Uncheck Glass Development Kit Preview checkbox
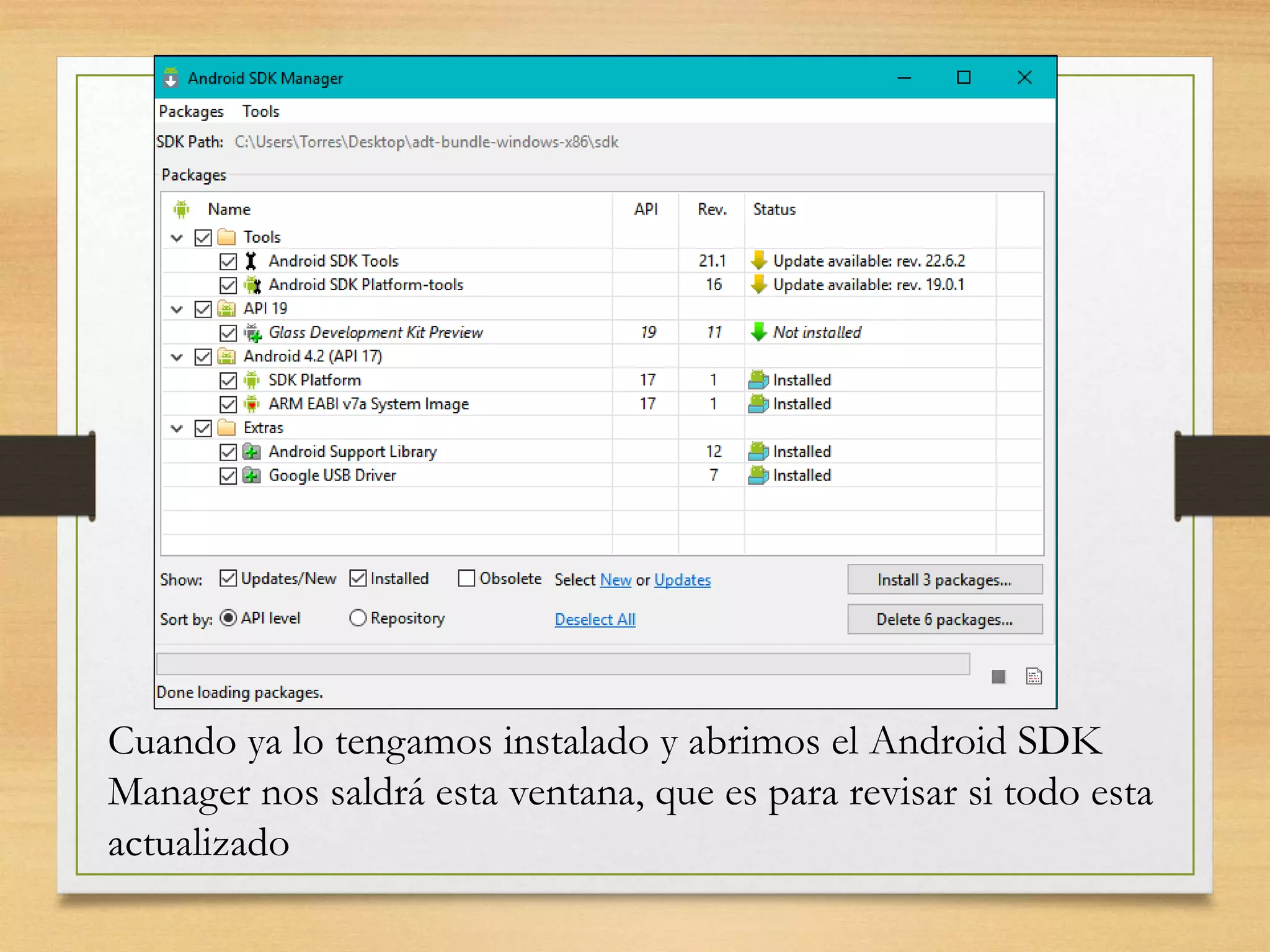The image size is (1270, 952). [228, 333]
